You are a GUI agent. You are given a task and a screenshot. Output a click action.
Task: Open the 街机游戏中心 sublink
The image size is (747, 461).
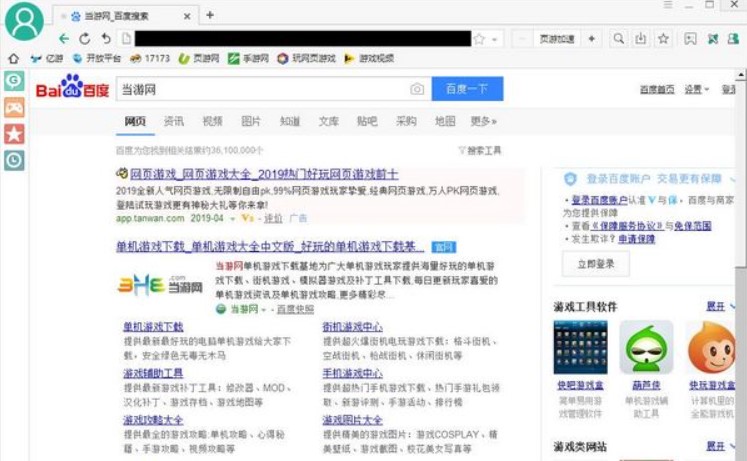coord(353,327)
